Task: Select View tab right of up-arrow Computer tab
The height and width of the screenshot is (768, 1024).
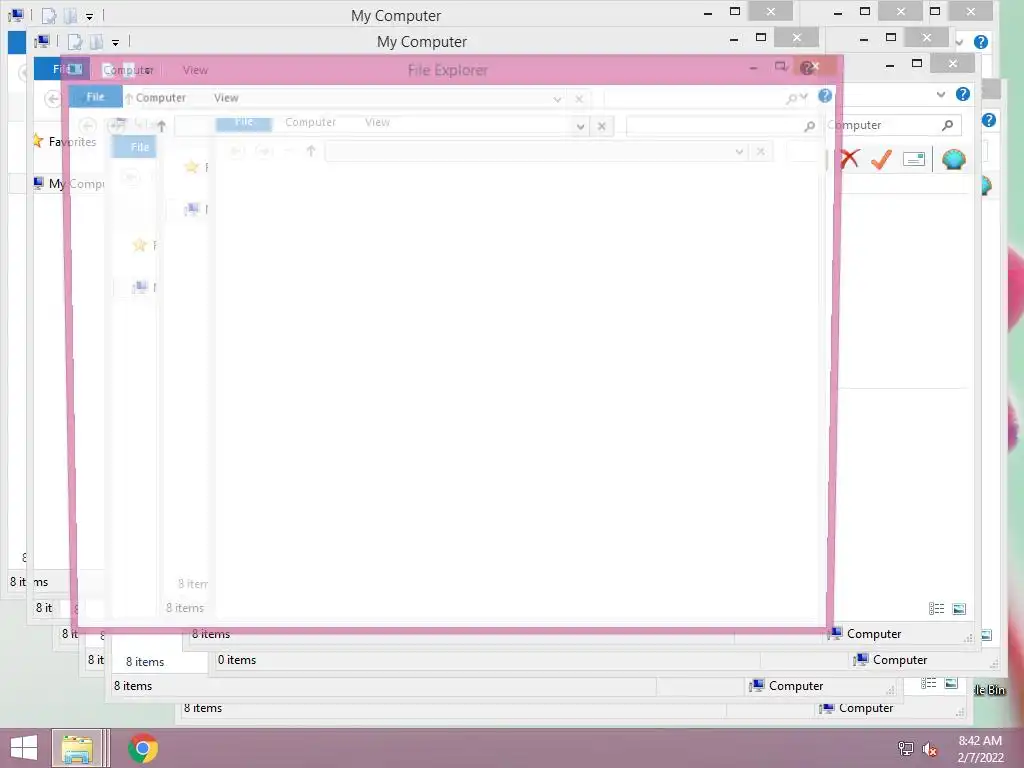Action: click(x=226, y=97)
